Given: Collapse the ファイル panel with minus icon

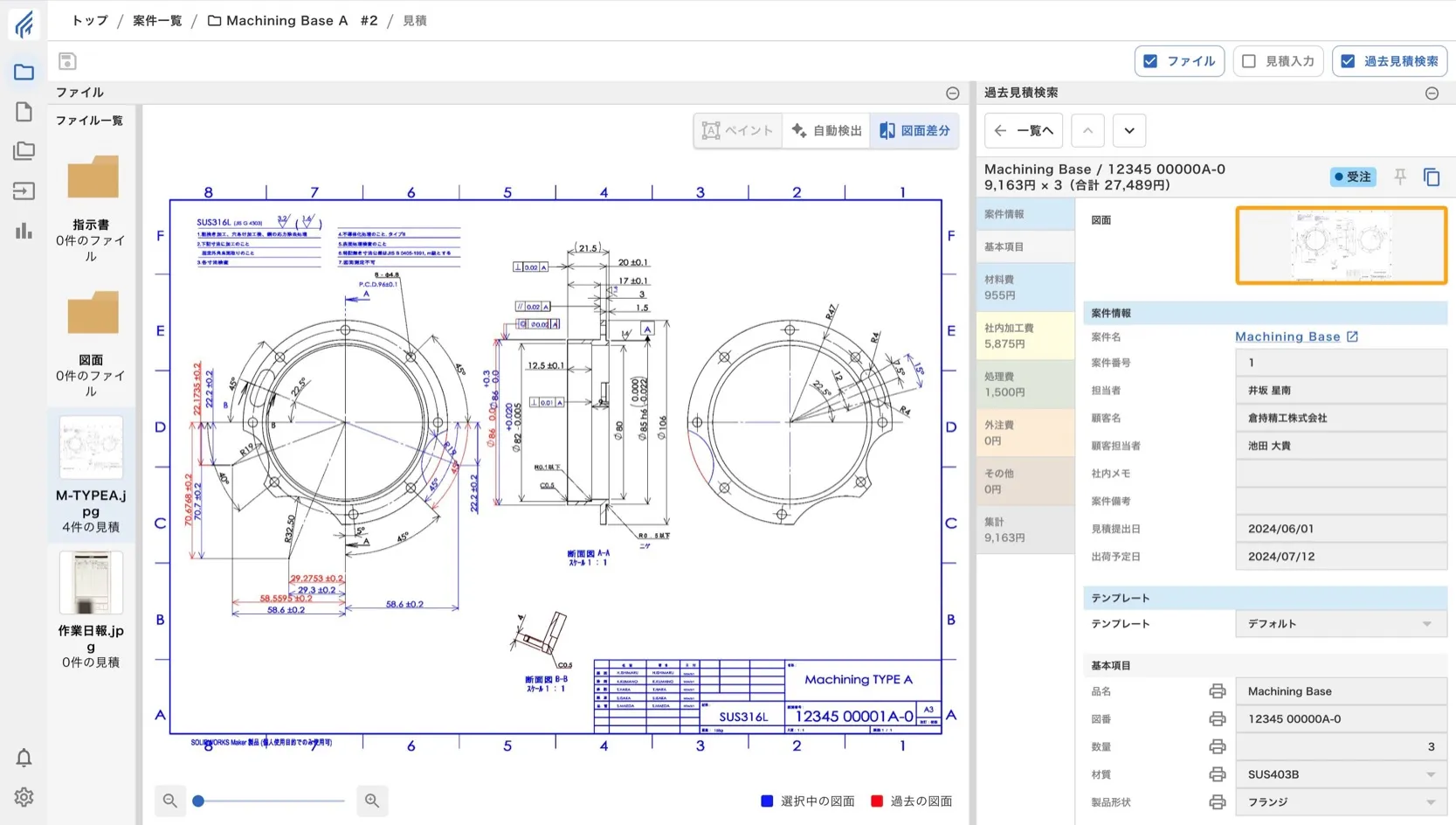Looking at the screenshot, I should pyautogui.click(x=952, y=94).
